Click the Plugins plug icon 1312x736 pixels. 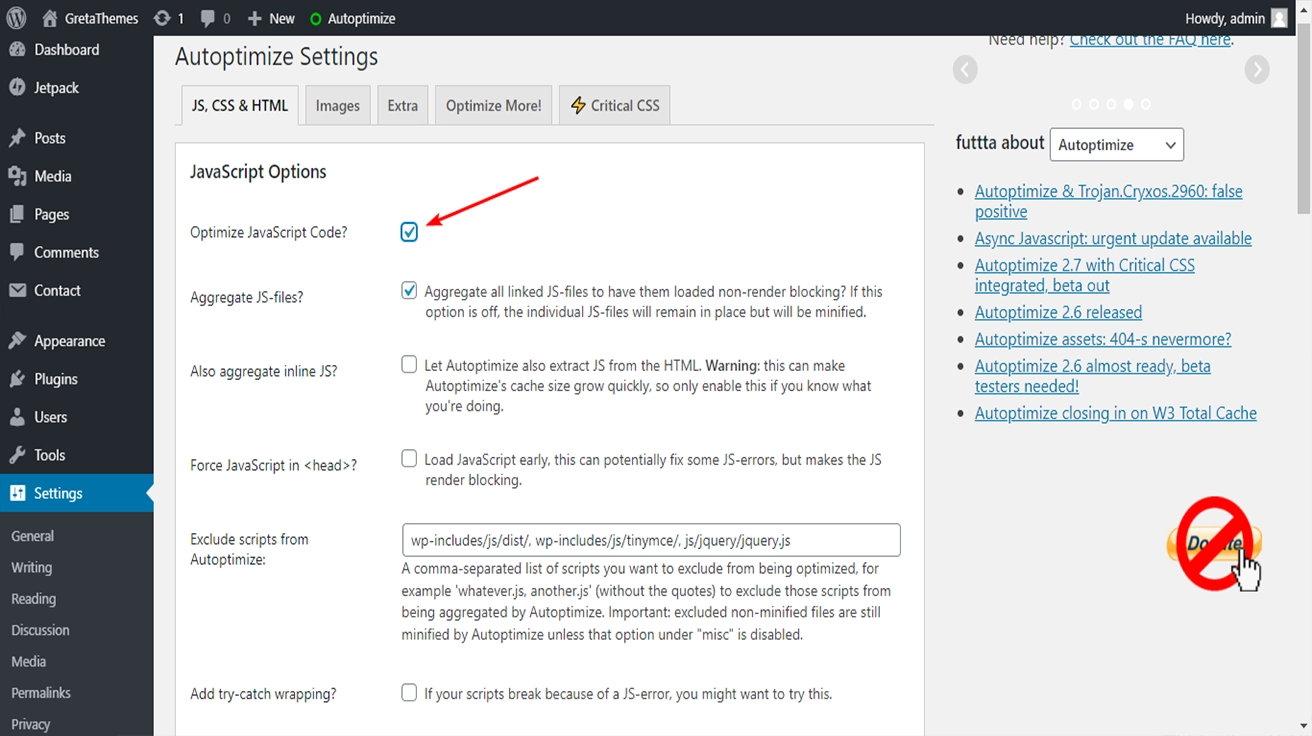pyautogui.click(x=17, y=379)
